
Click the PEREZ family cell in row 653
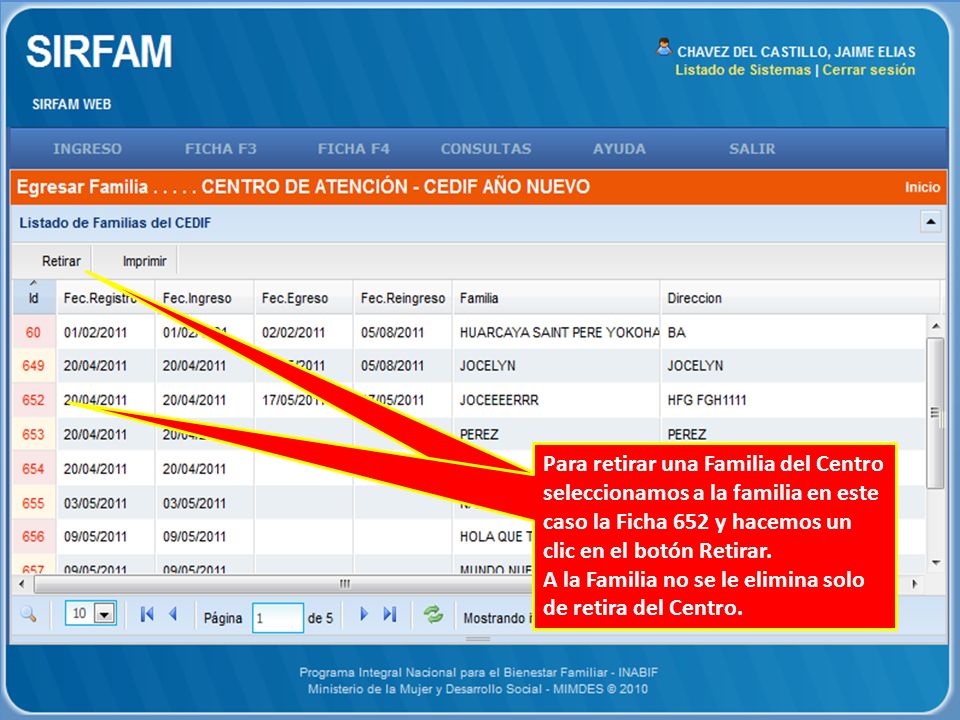coord(557,434)
